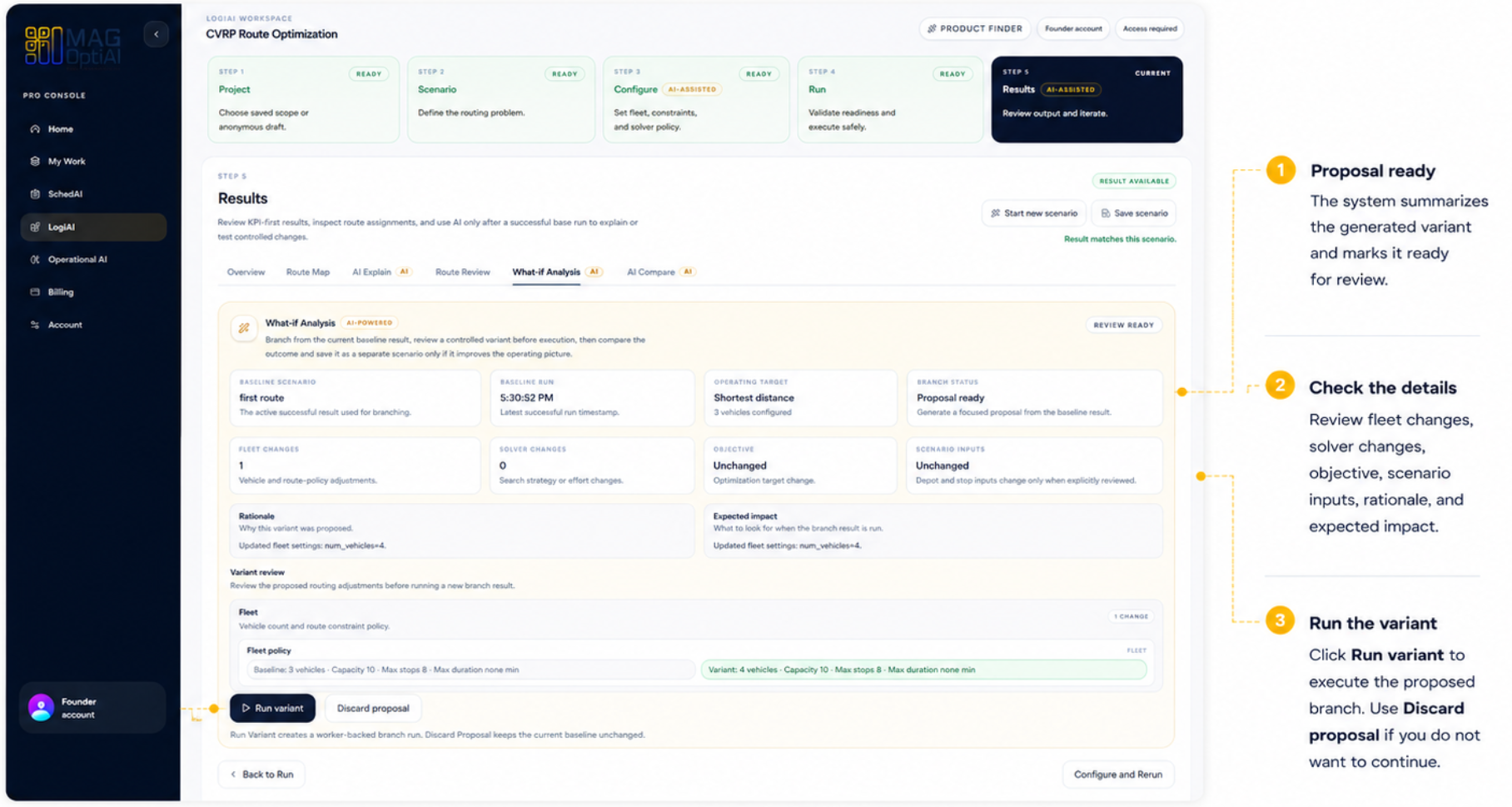The image size is (1512, 807).
Task: Go to Step 4 Run card
Action: (x=890, y=99)
